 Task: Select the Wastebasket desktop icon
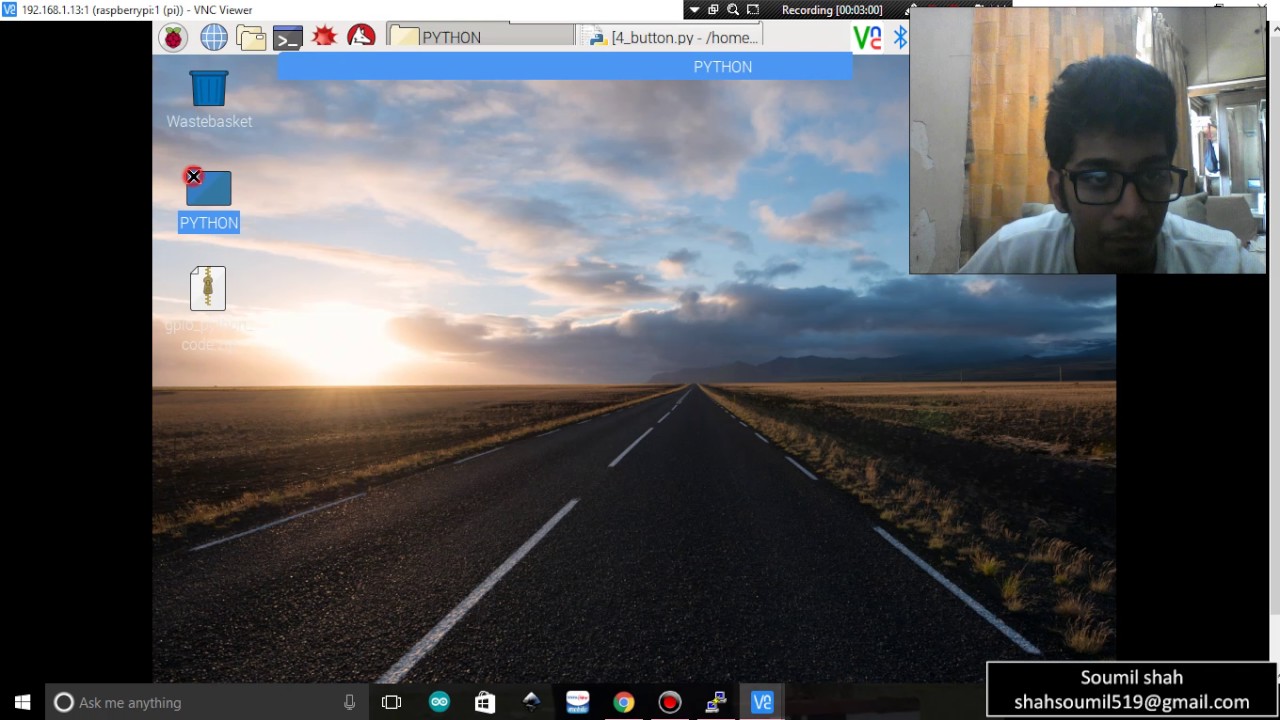209,88
